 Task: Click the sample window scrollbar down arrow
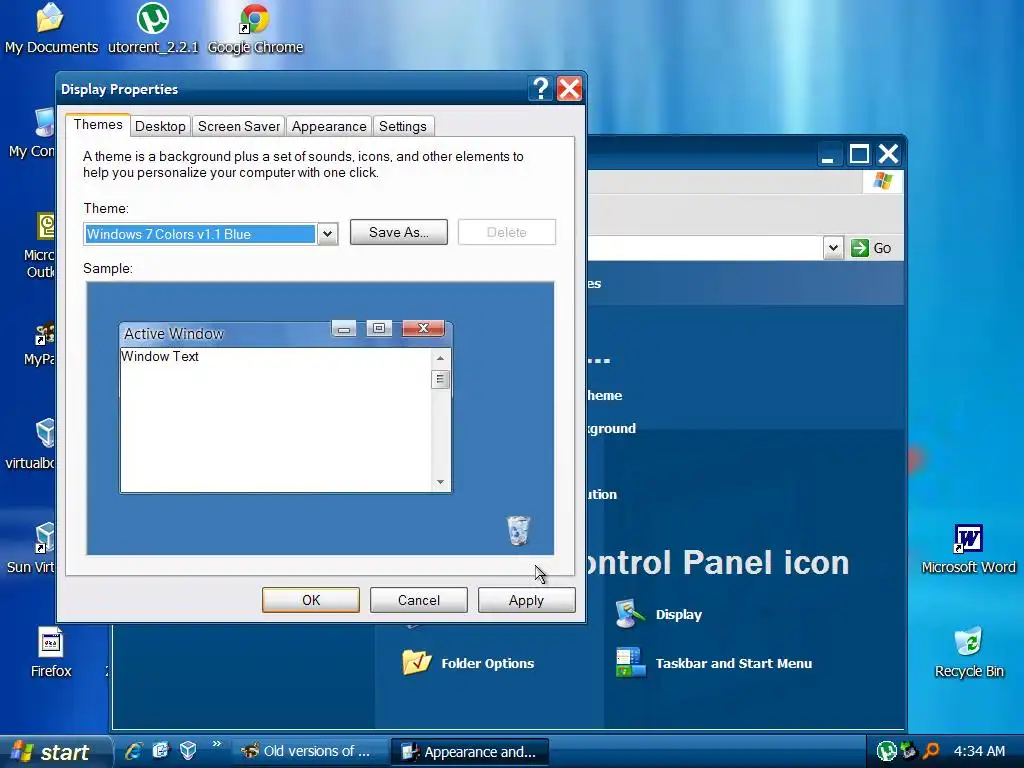click(440, 483)
